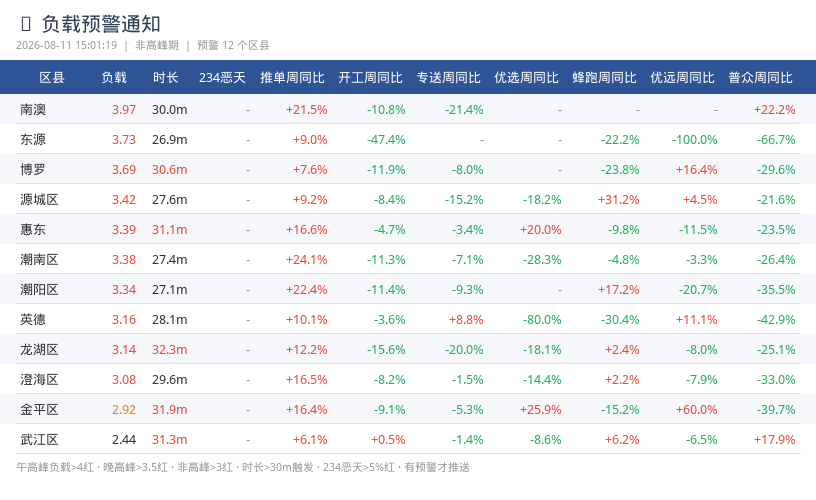Click +60.0% in the 金平区 row
The width and height of the screenshot is (816, 500).
pyautogui.click(x=697, y=409)
